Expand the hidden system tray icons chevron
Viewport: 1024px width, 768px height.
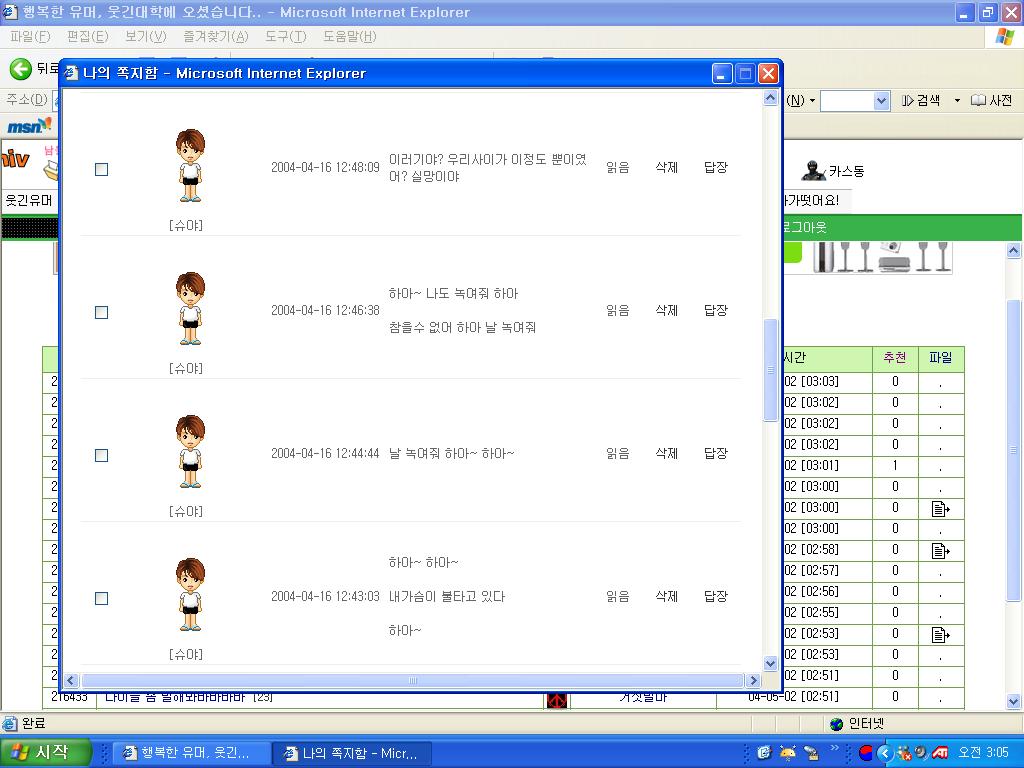coord(834,748)
